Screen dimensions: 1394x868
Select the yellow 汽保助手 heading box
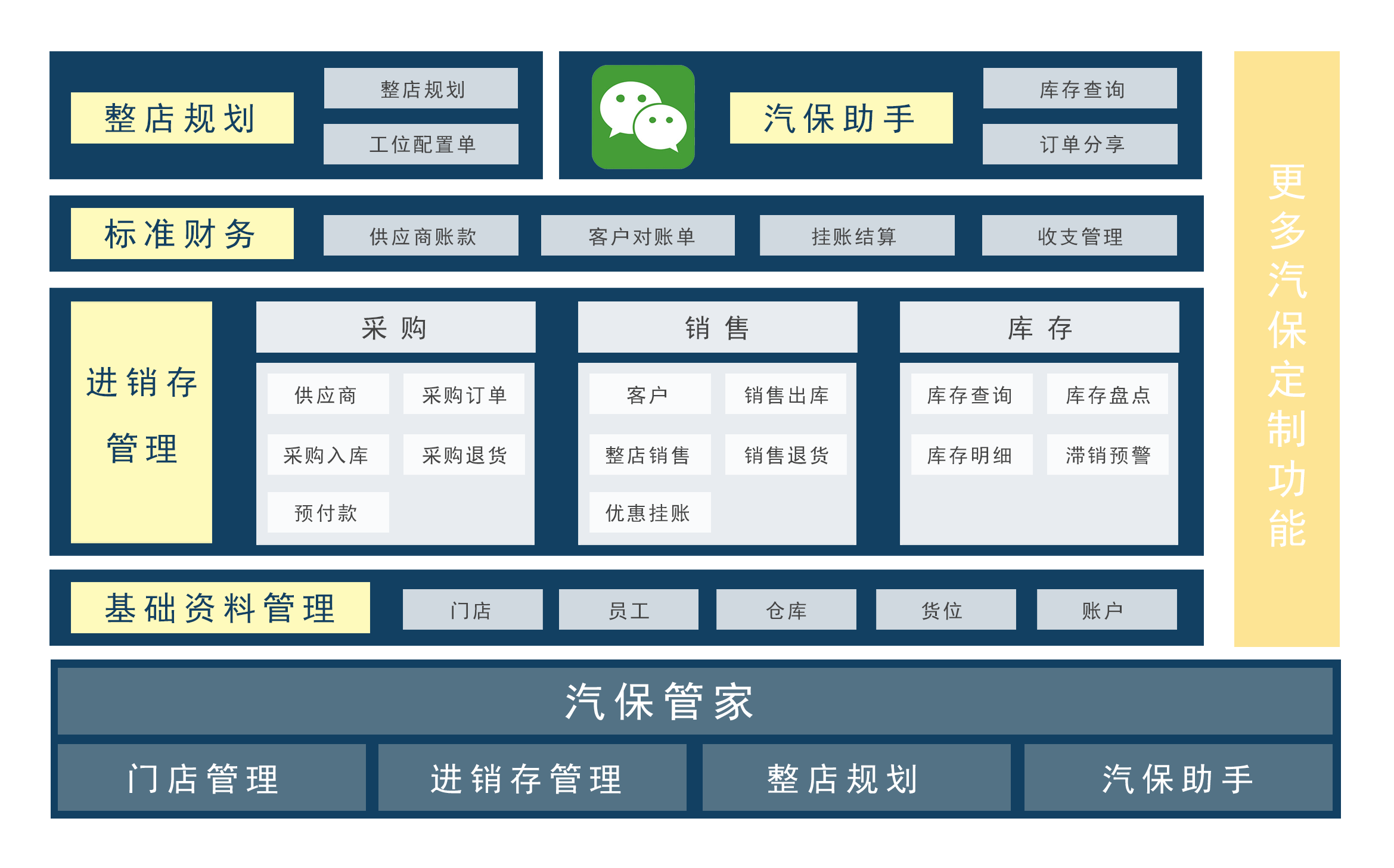(841, 118)
